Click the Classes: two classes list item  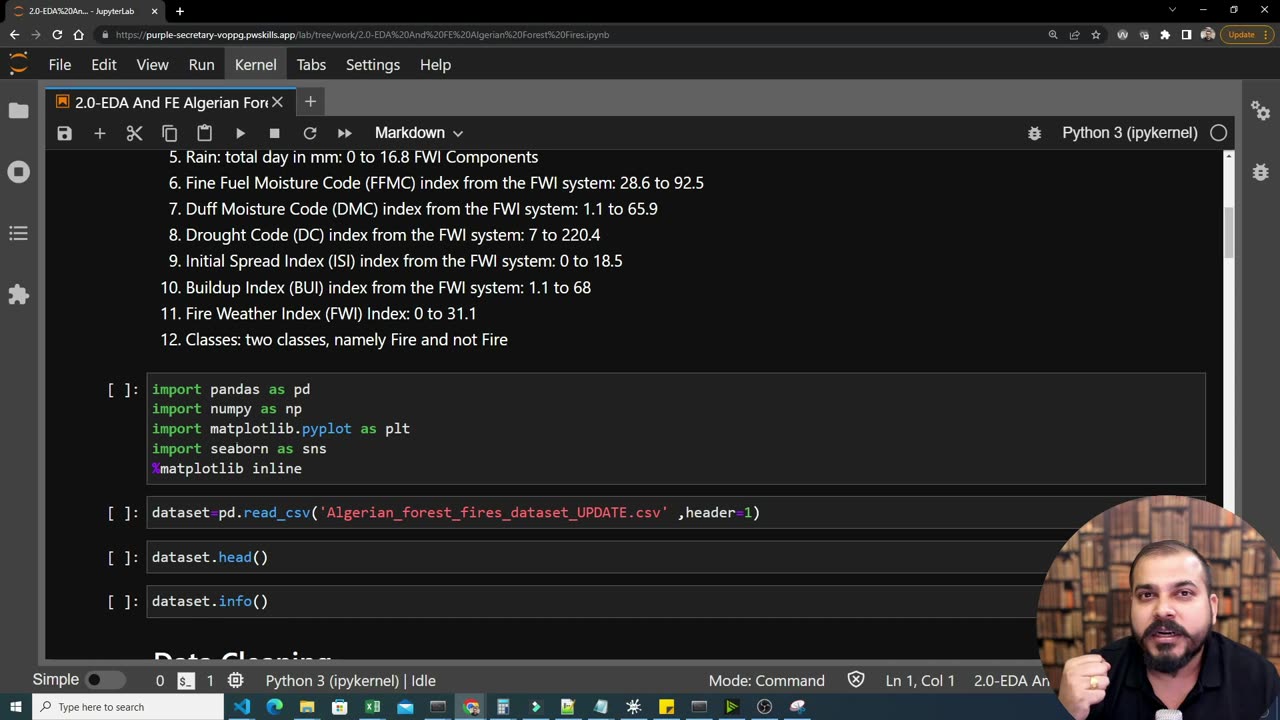[346, 340]
